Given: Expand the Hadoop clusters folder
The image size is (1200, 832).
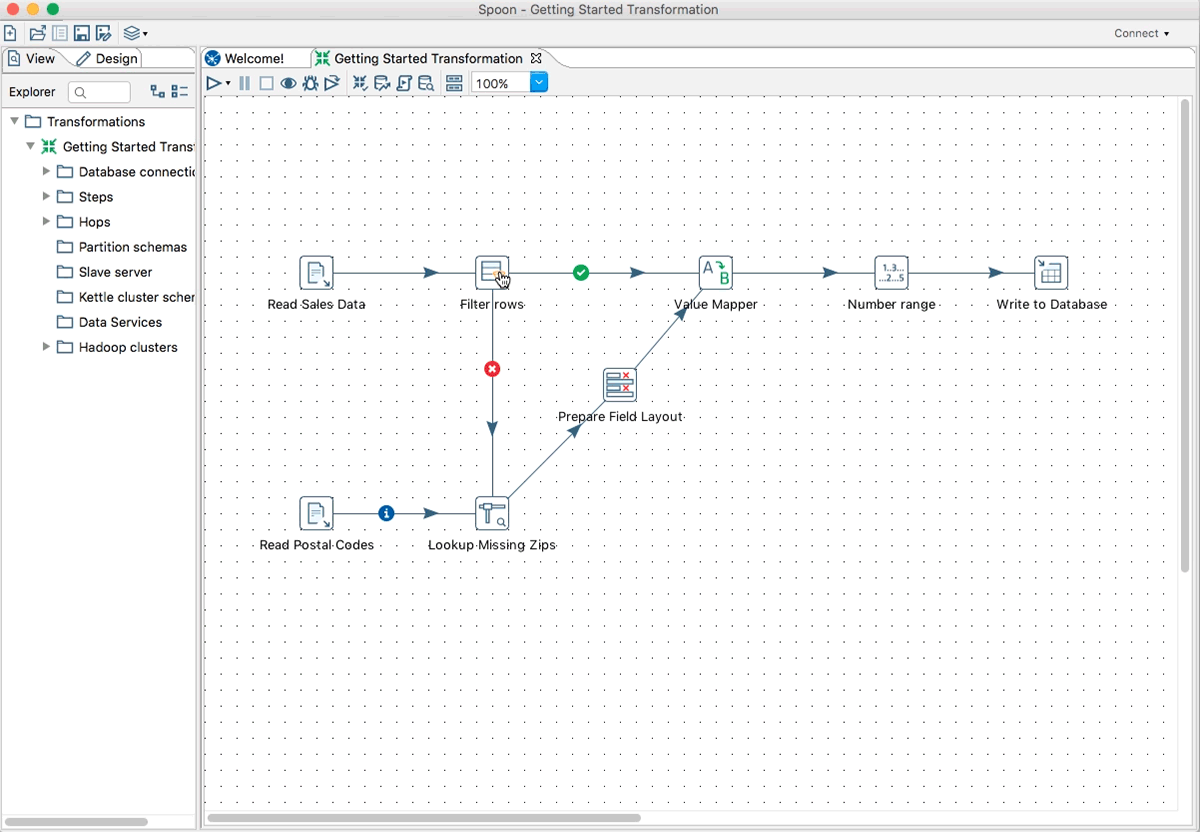Looking at the screenshot, I should coord(46,347).
